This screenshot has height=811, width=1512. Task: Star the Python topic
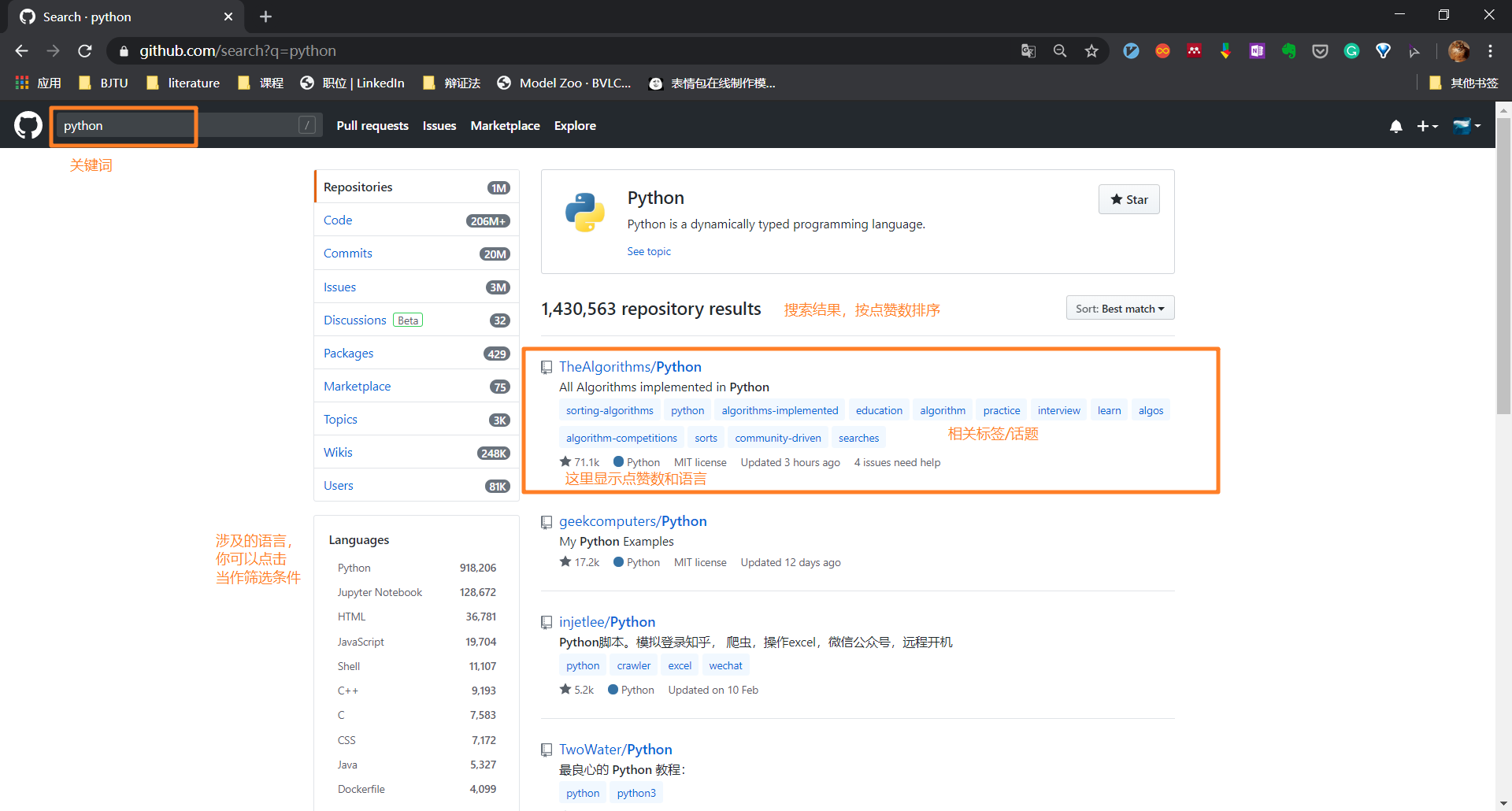click(1128, 199)
